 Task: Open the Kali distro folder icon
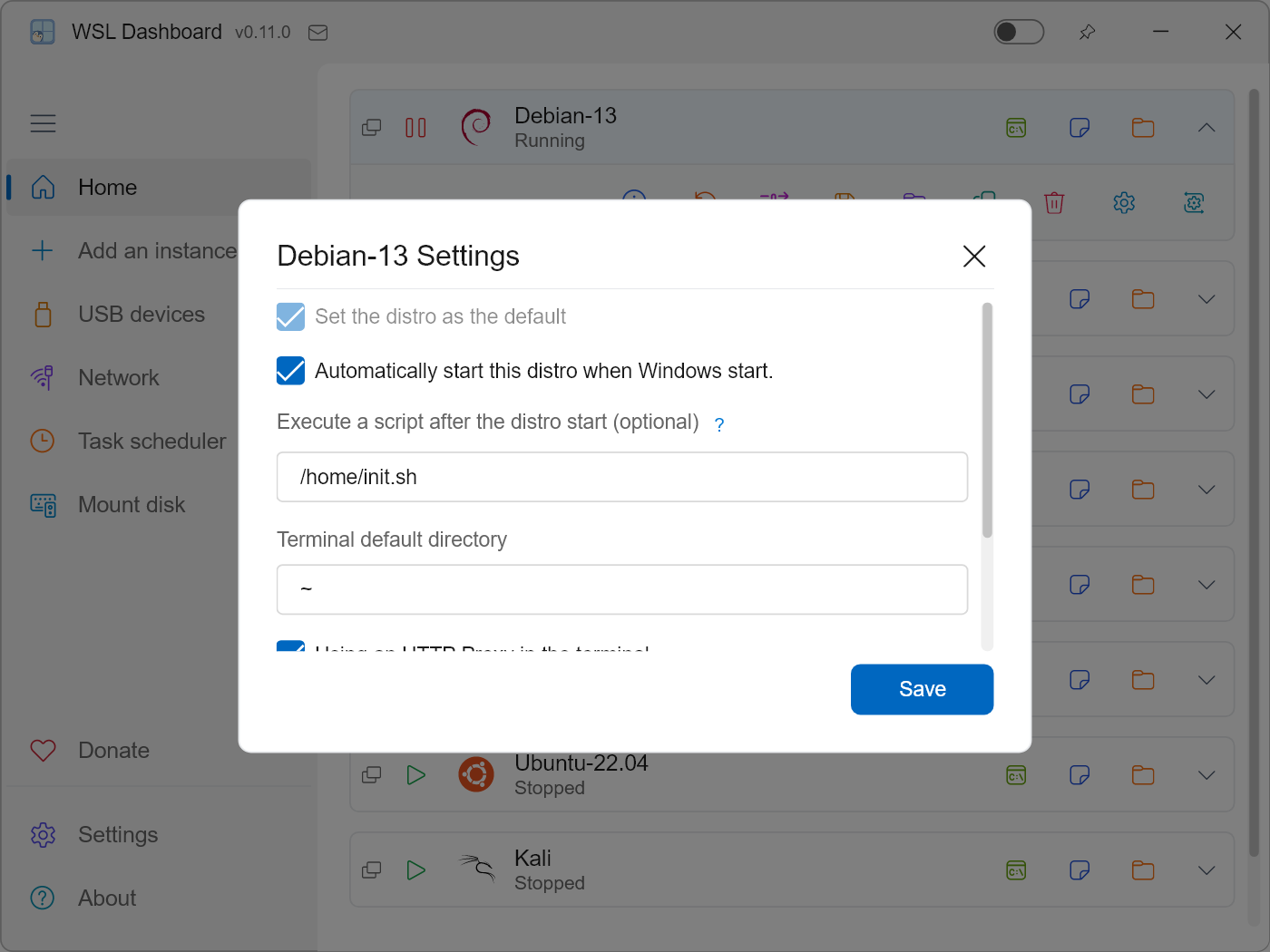(1143, 870)
